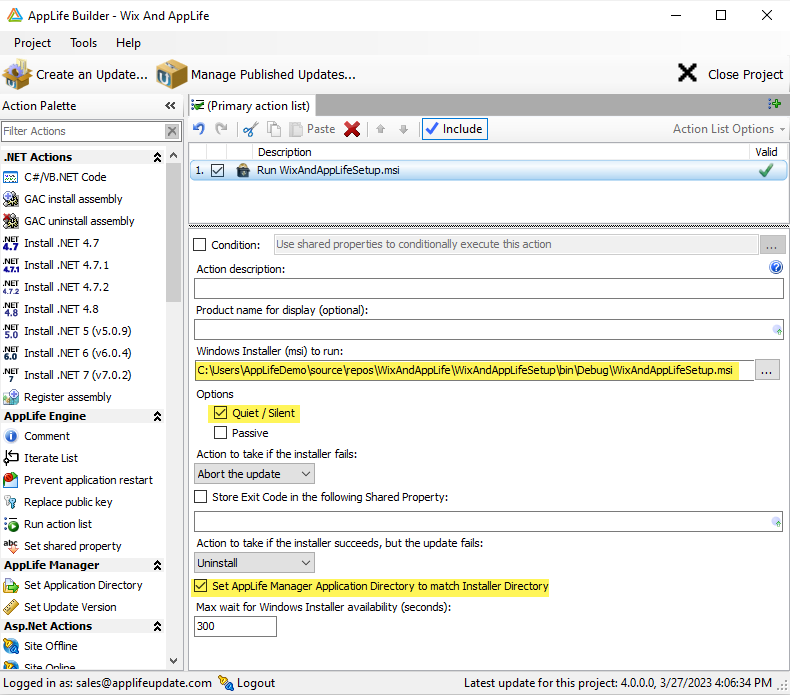The width and height of the screenshot is (790, 695).
Task: Browse for msi file with ellipsis button
Action: [767, 370]
